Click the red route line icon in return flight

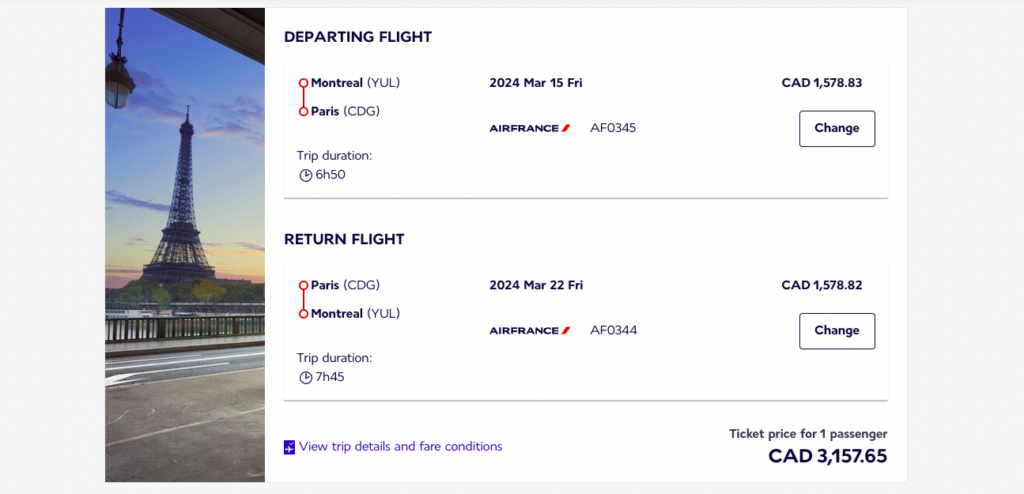(x=303, y=299)
